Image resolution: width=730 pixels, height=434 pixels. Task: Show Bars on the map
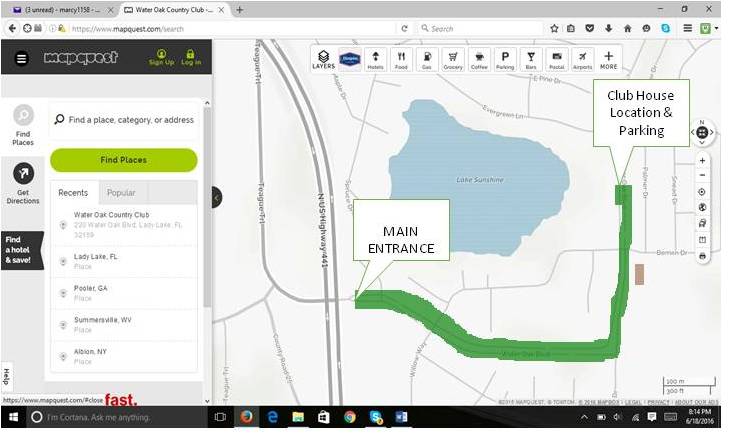click(x=531, y=60)
